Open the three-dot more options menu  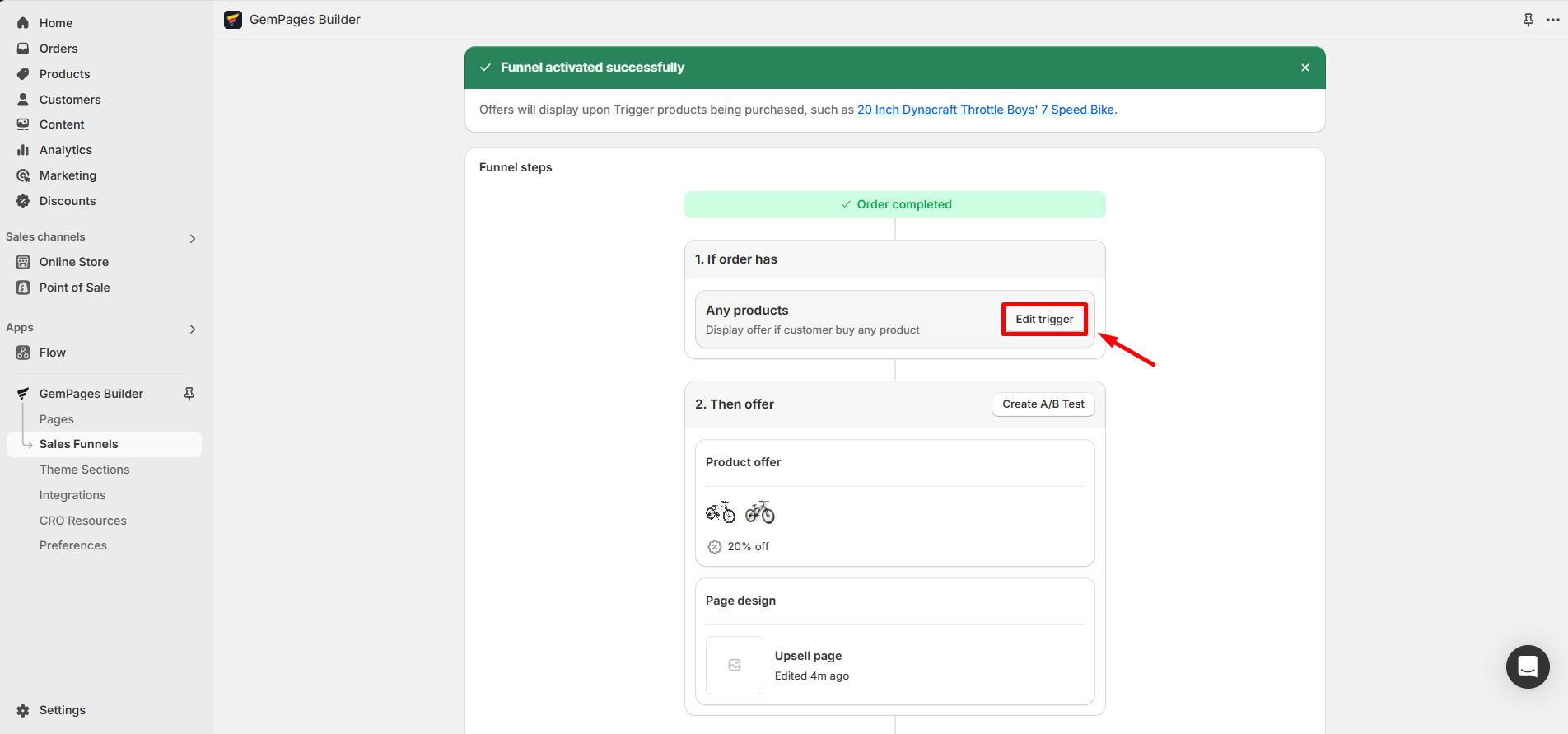pos(1552,20)
